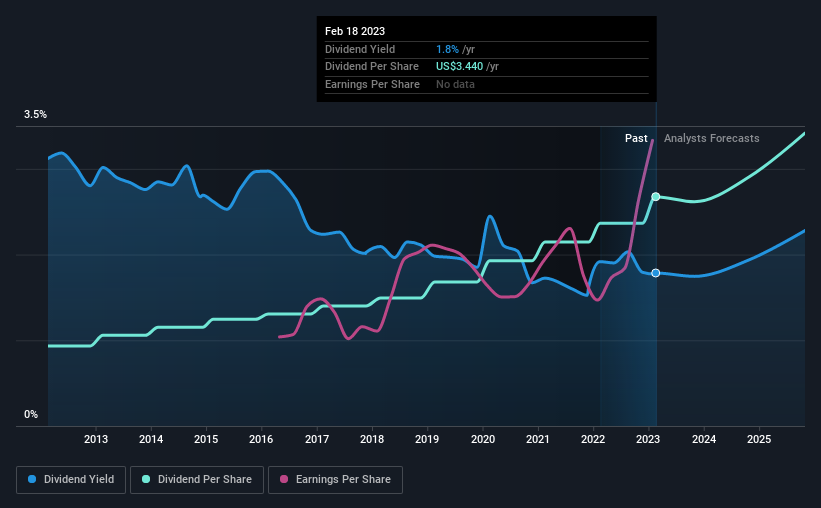Click the 3.5% y-axis label
Image resolution: width=821 pixels, height=508 pixels.
pyautogui.click(x=35, y=115)
